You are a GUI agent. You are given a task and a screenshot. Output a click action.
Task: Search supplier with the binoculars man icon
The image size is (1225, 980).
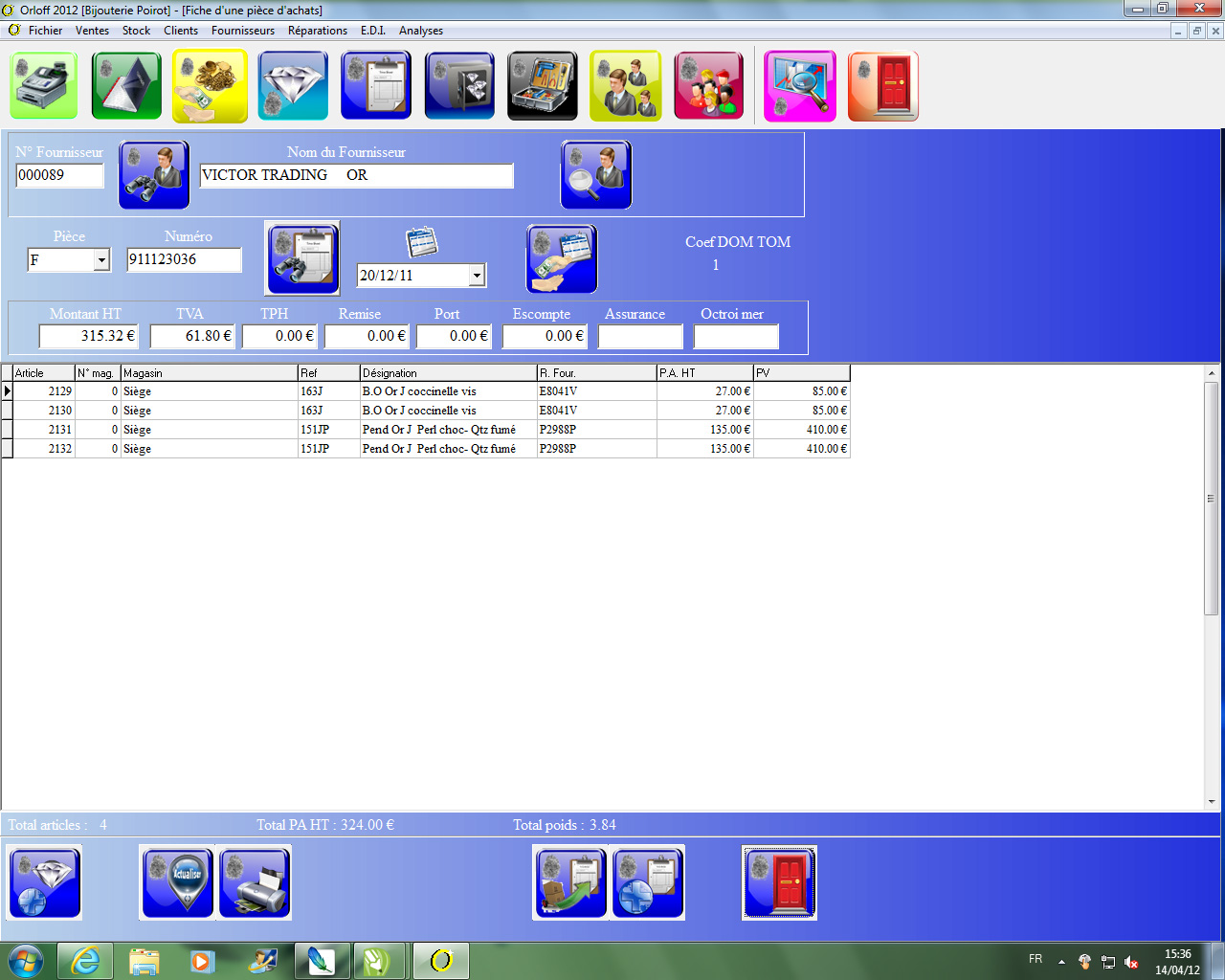click(x=154, y=174)
